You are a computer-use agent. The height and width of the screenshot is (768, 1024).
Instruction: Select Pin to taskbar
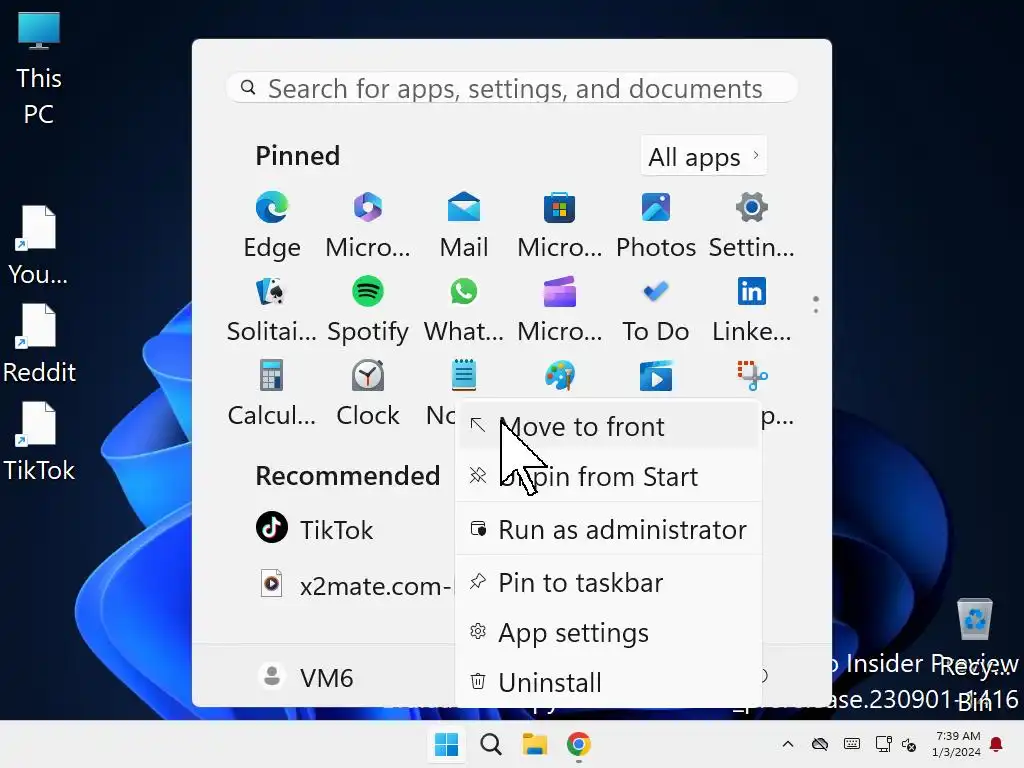click(x=609, y=583)
